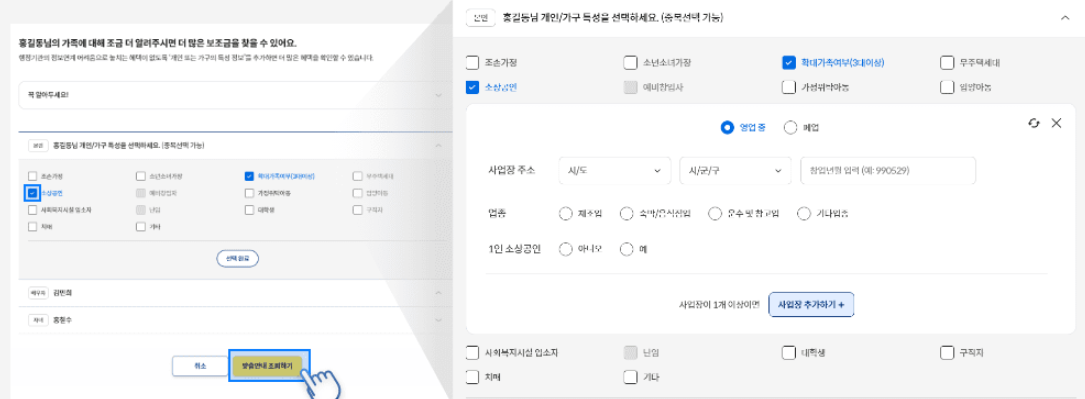Screen dimensions: 1085x399
Task: Choose 운수 및 창고업 as the business type
Action: coord(715,214)
